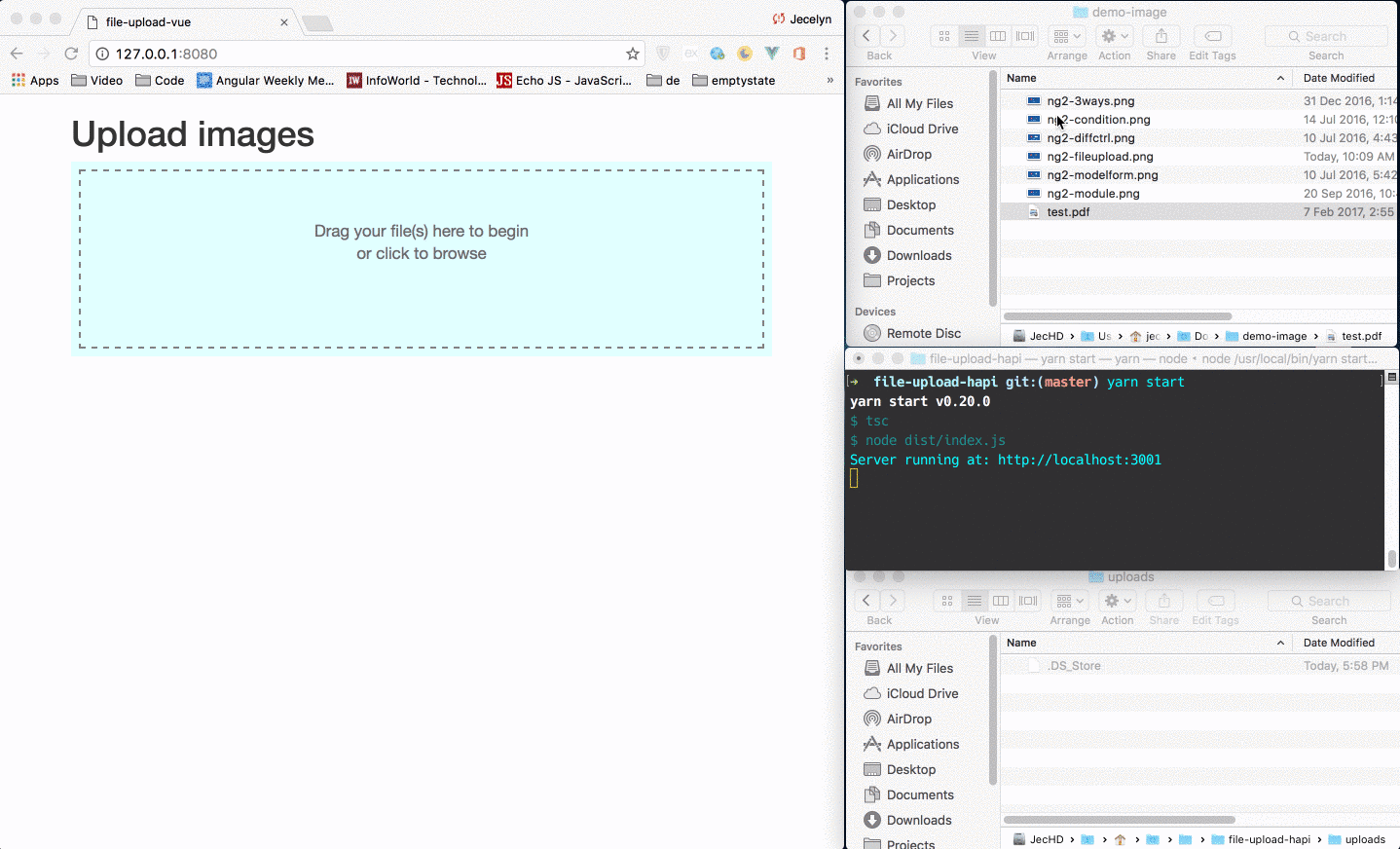Click the horizontal scrollbar in demo-image window

1118,316
